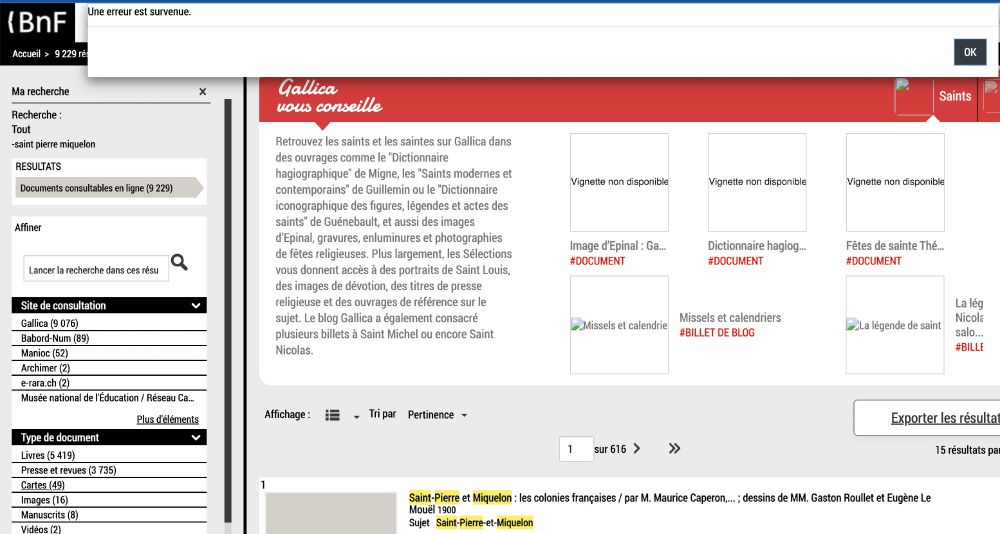Click the #BILLET DE BLOG tag

717,332
